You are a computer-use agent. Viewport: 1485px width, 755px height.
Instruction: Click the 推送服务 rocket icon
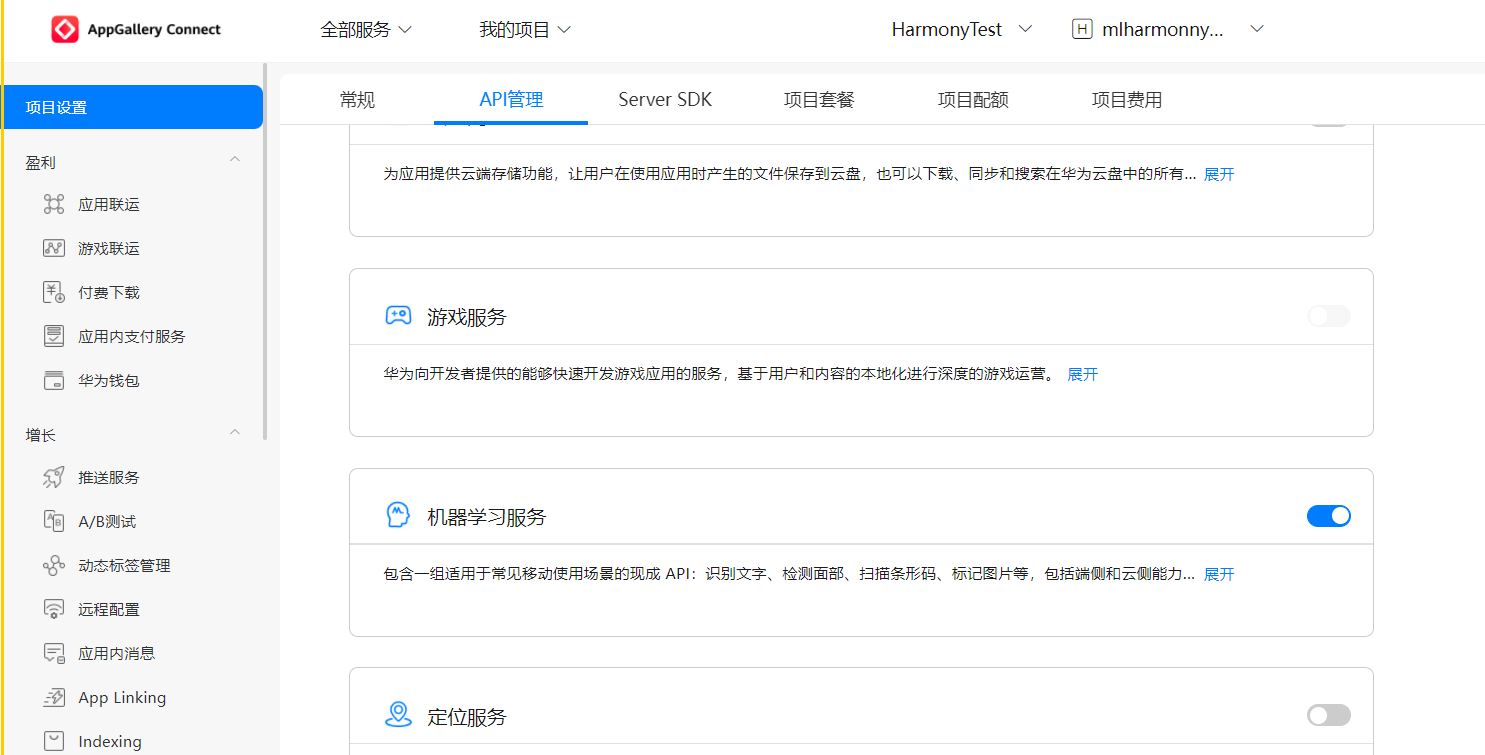54,478
